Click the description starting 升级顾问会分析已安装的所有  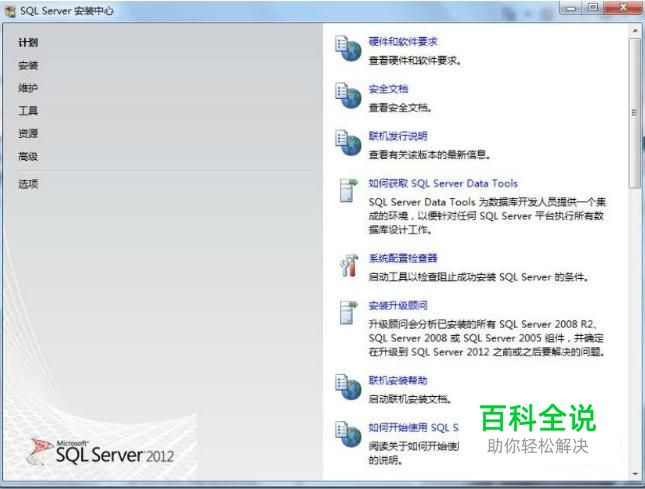[x=486, y=338]
